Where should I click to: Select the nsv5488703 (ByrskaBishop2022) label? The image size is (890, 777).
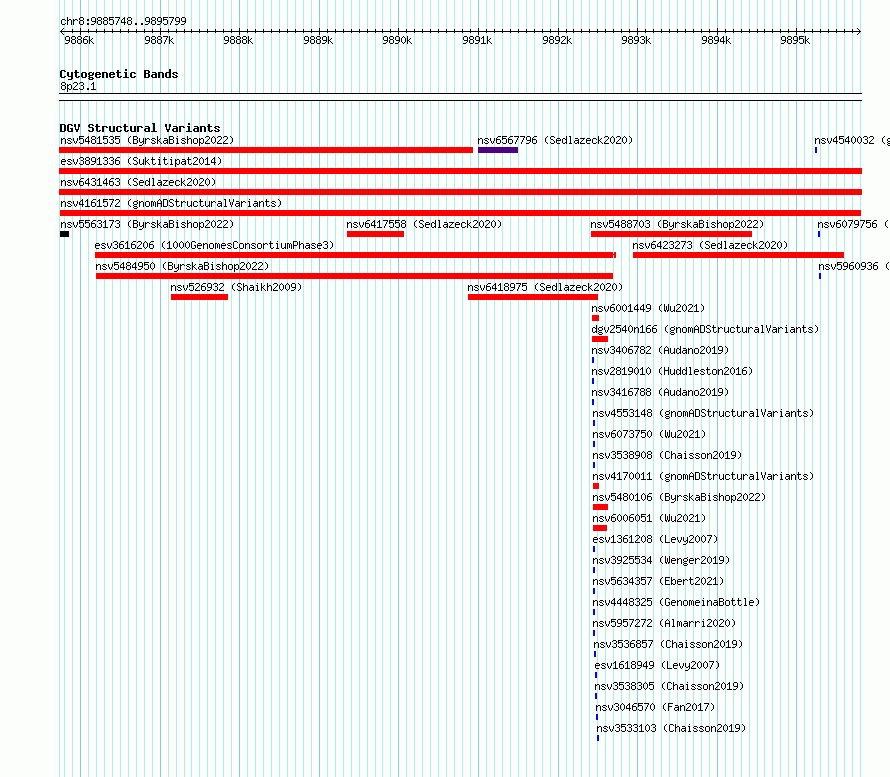[677, 224]
